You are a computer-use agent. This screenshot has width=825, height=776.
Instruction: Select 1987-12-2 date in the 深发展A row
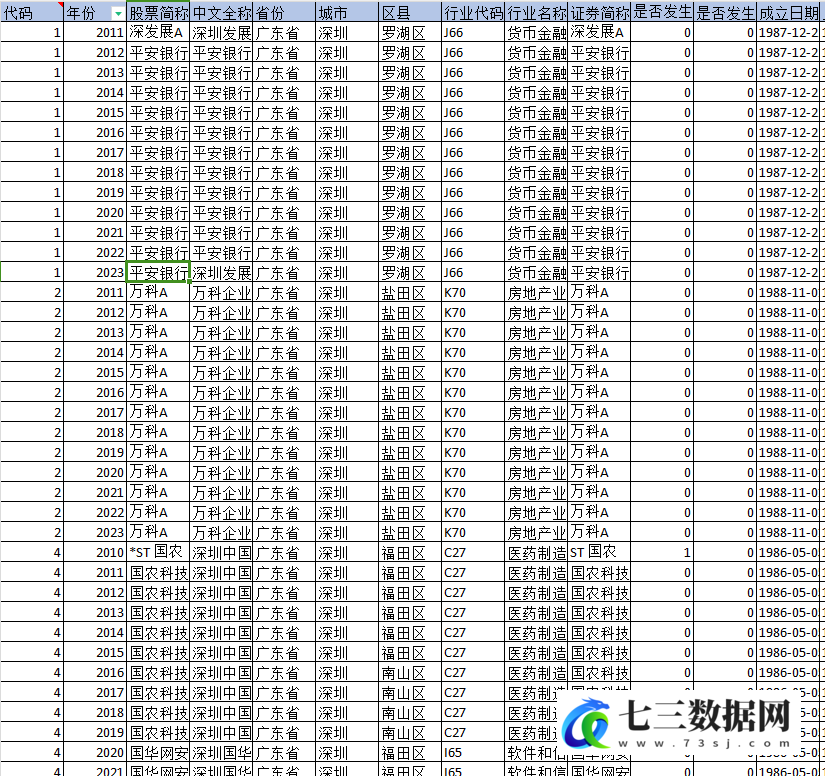tap(789, 33)
